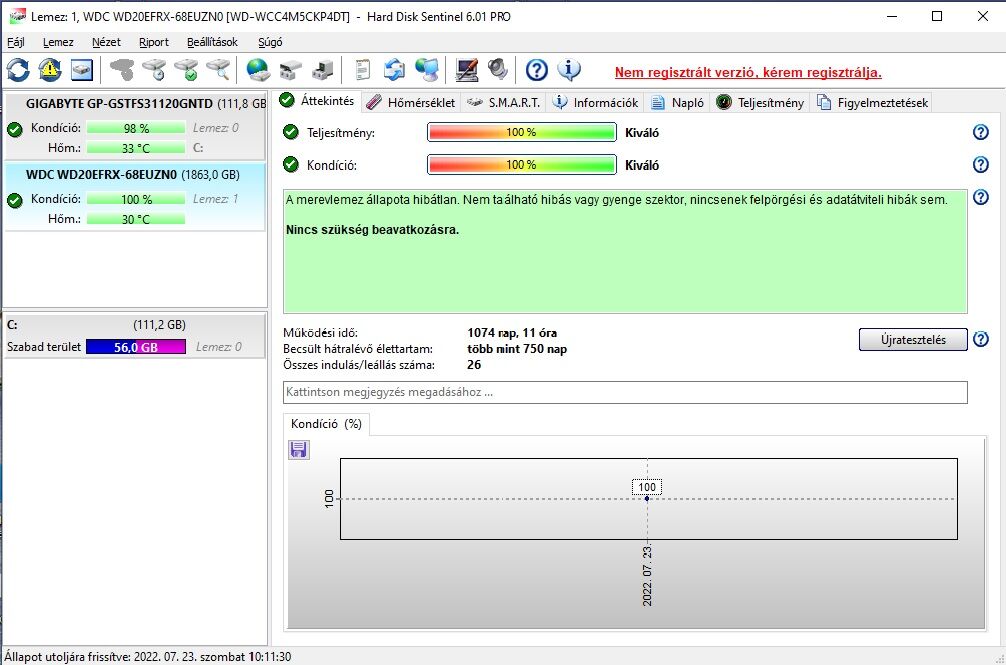
Task: Click the globe send-report toolbar icon
Action: coord(258,70)
